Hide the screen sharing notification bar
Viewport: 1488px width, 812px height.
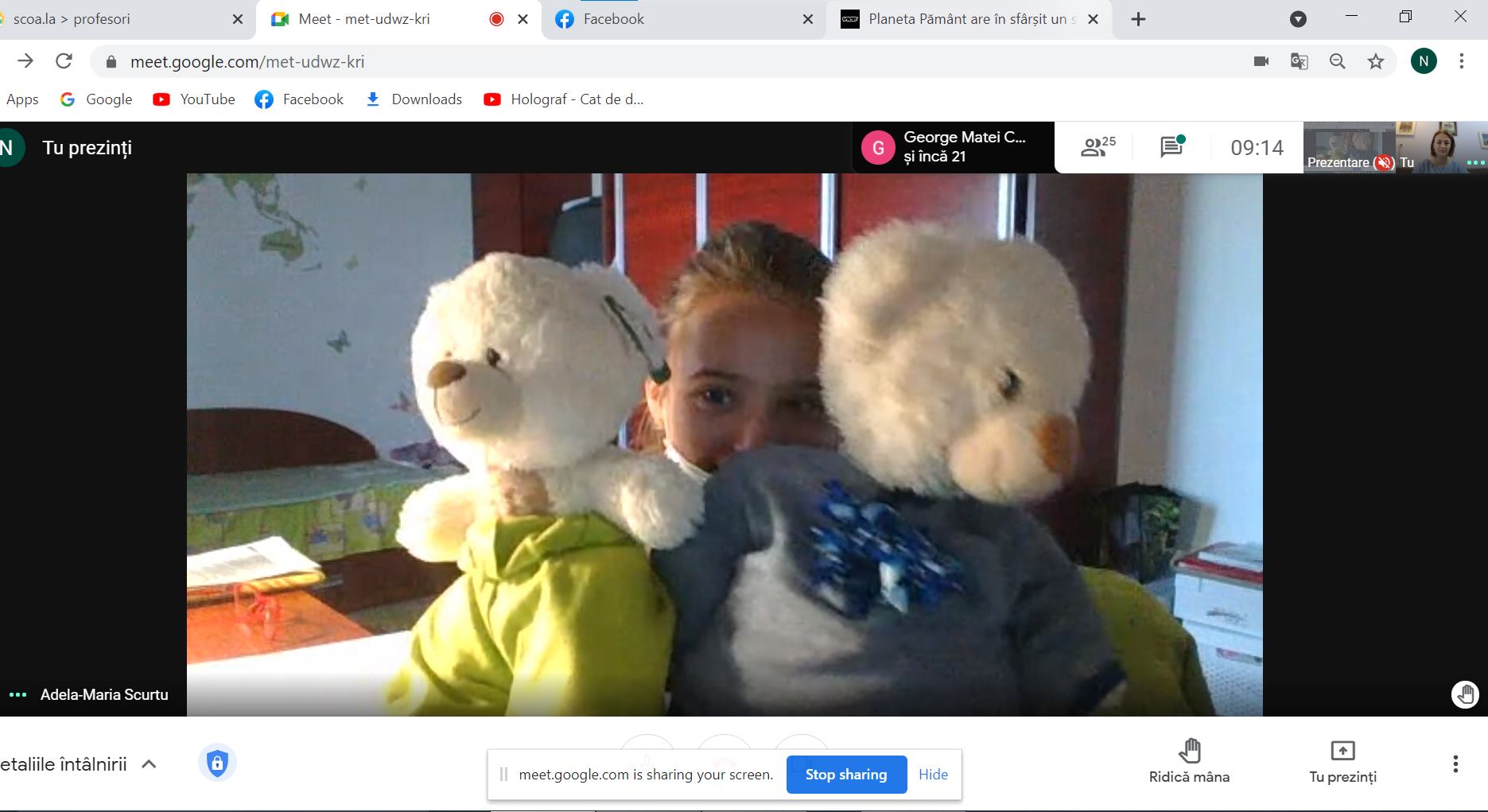pos(933,775)
